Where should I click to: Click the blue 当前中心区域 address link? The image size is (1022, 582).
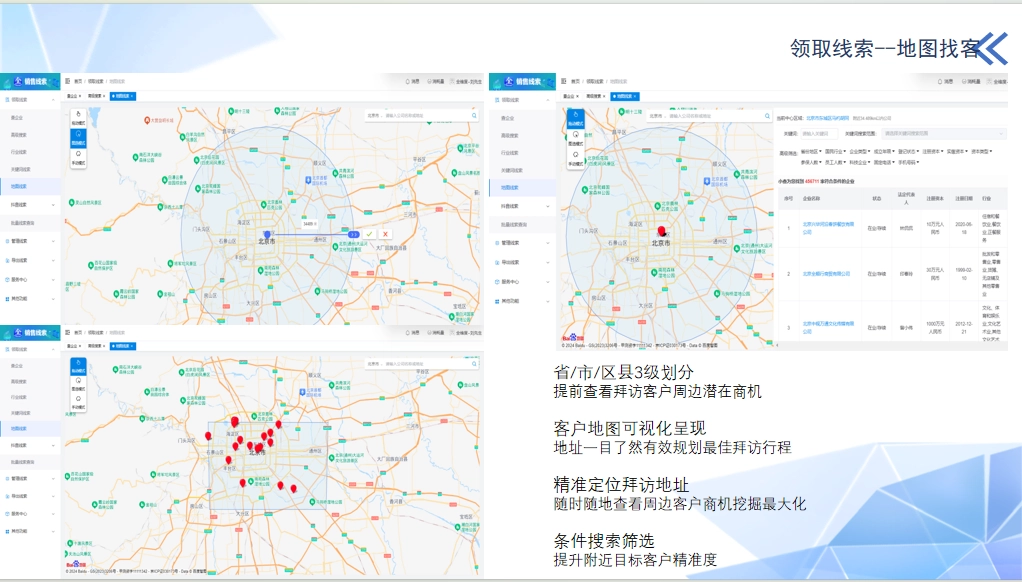[828, 119]
